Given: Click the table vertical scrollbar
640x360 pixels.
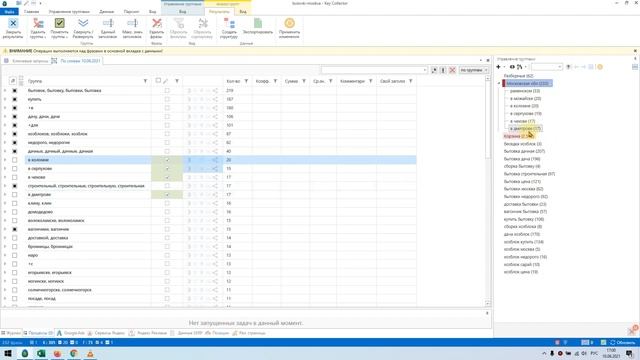Looking at the screenshot, I should coord(488,191).
